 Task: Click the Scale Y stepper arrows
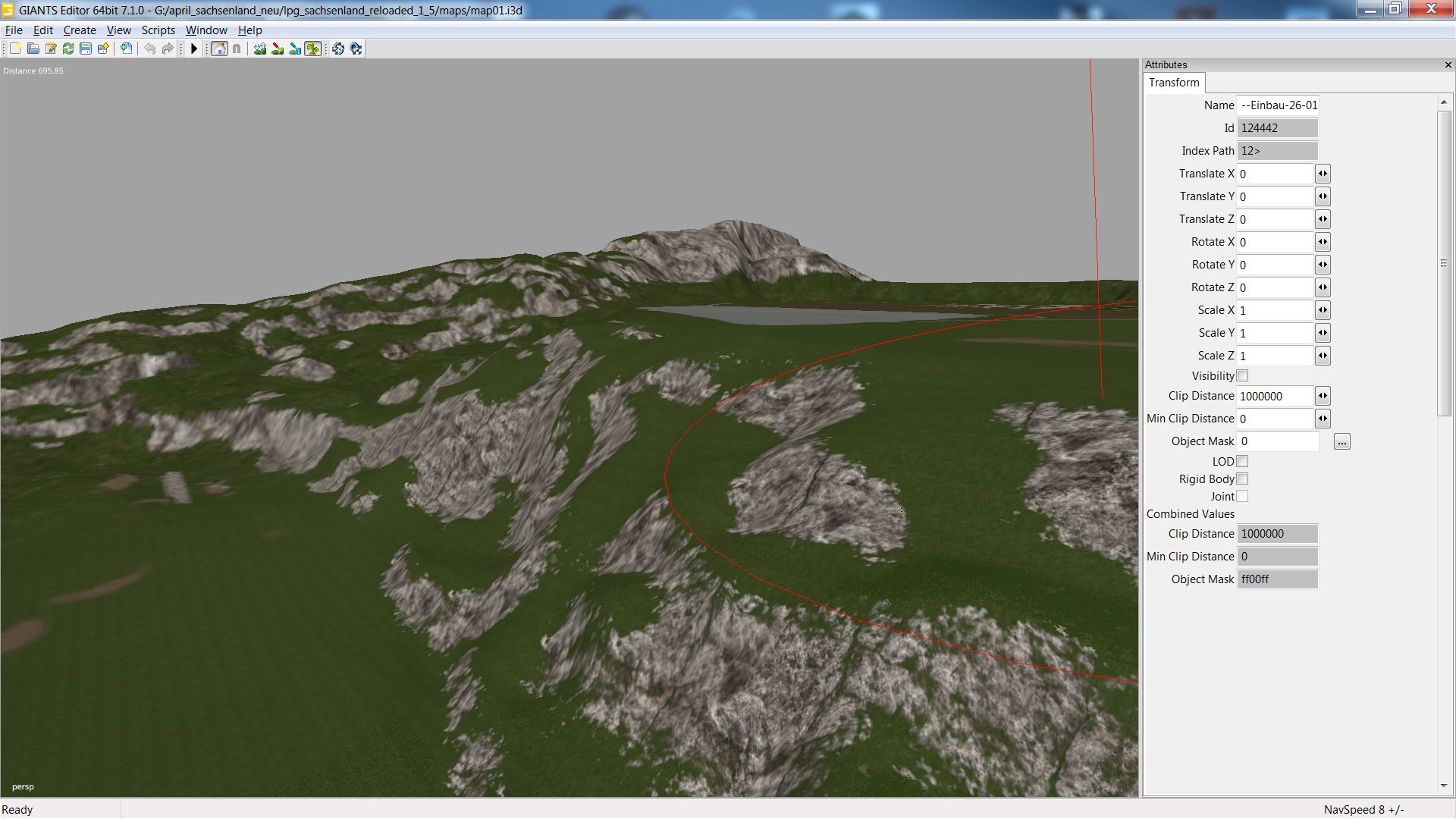pyautogui.click(x=1323, y=333)
